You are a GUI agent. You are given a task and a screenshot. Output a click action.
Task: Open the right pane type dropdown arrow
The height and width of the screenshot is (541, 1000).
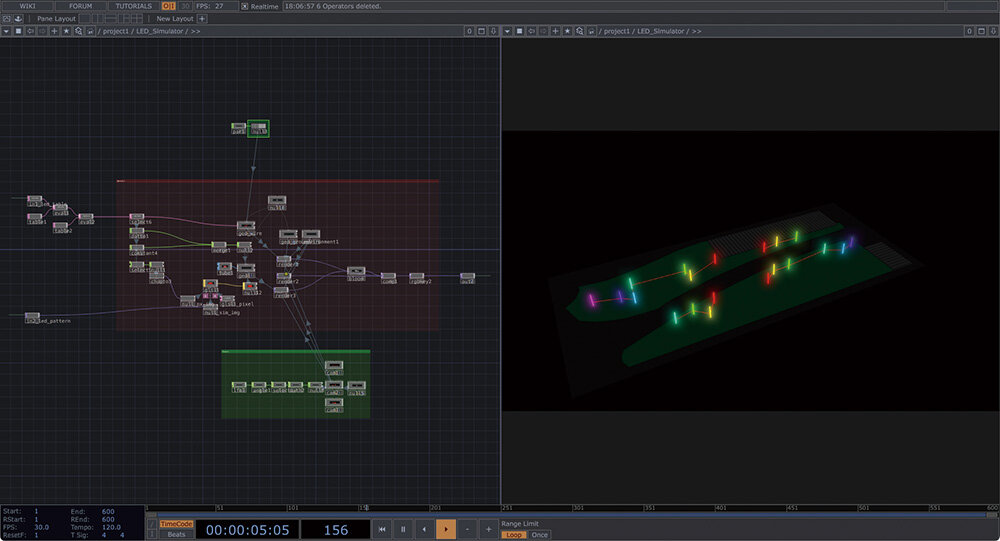[x=507, y=31]
